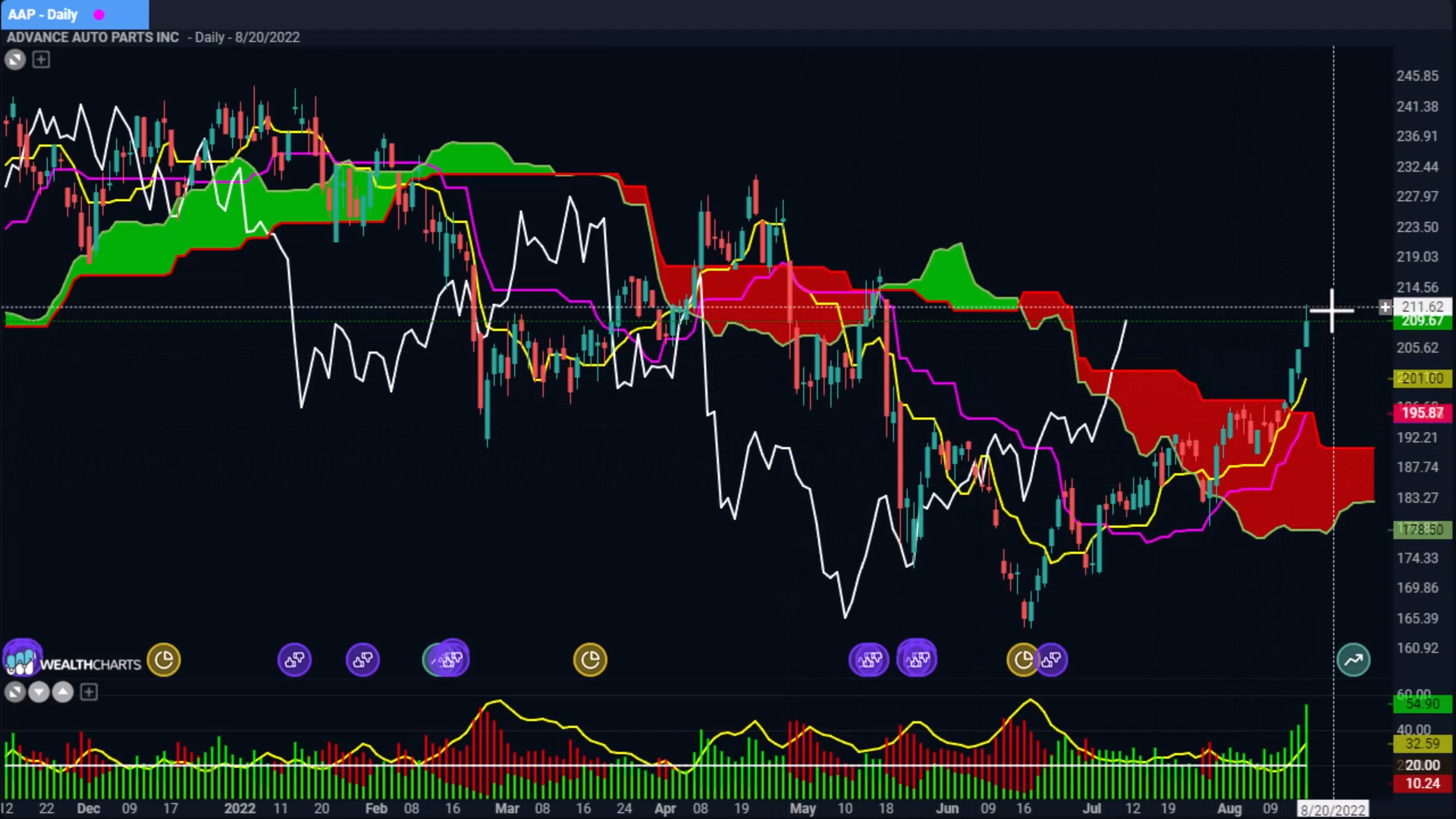The width and height of the screenshot is (1456, 819).
Task: Open the earnings pie marker near June 16
Action: [1021, 660]
